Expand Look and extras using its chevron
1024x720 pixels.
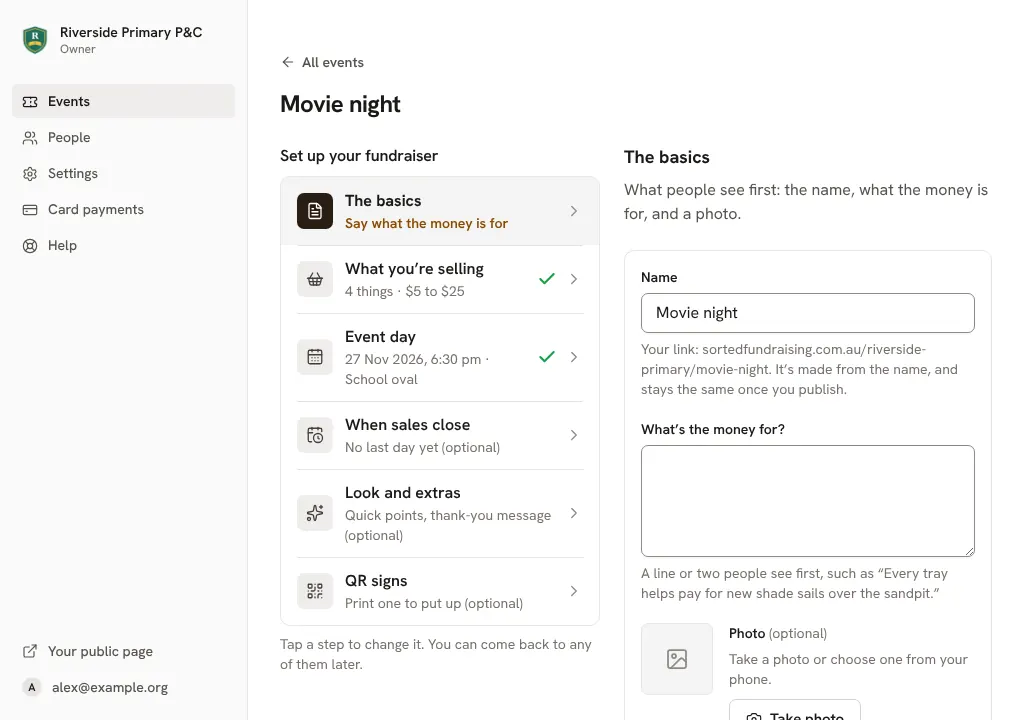(x=573, y=513)
